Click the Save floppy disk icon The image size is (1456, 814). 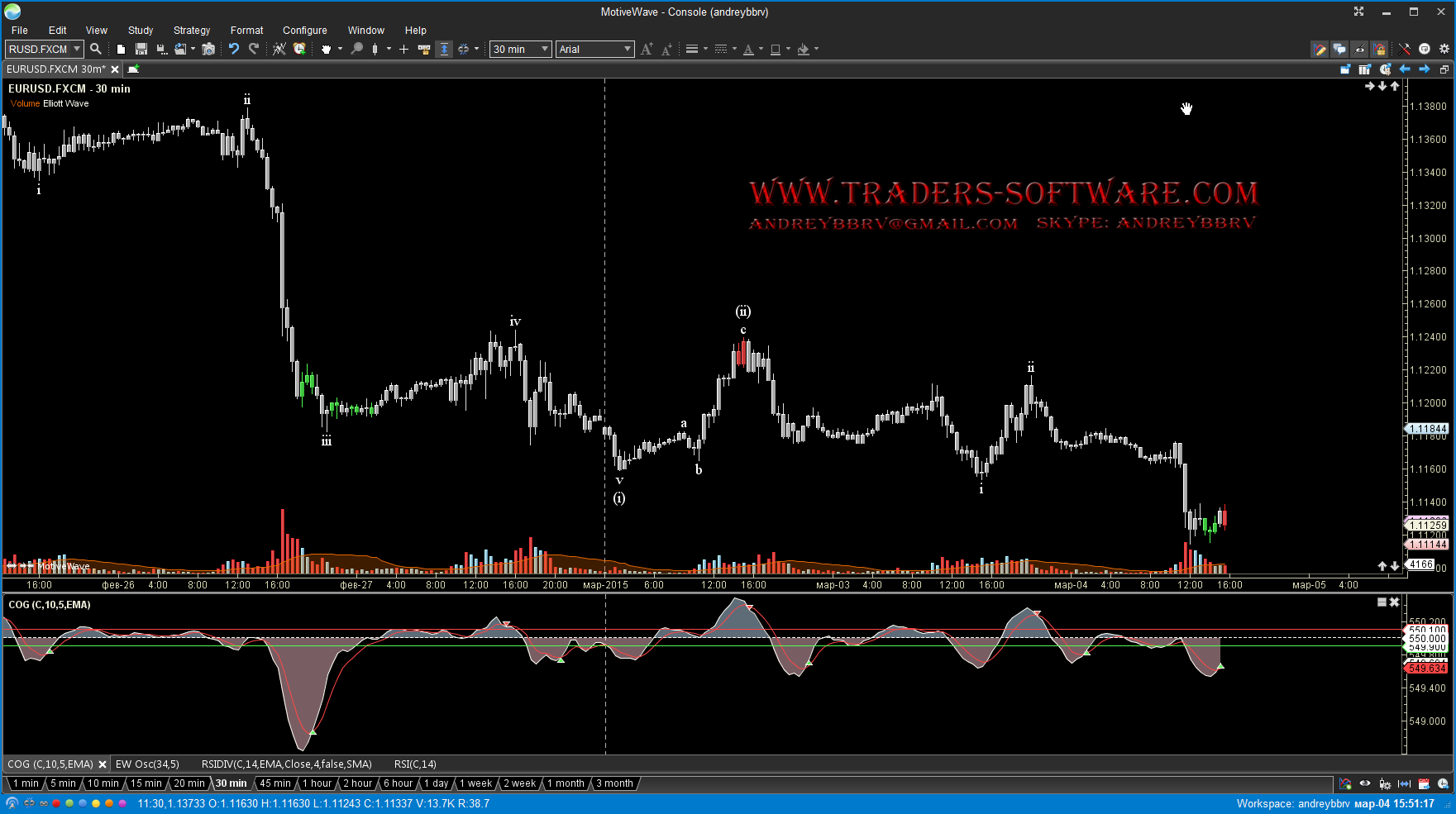[141, 50]
